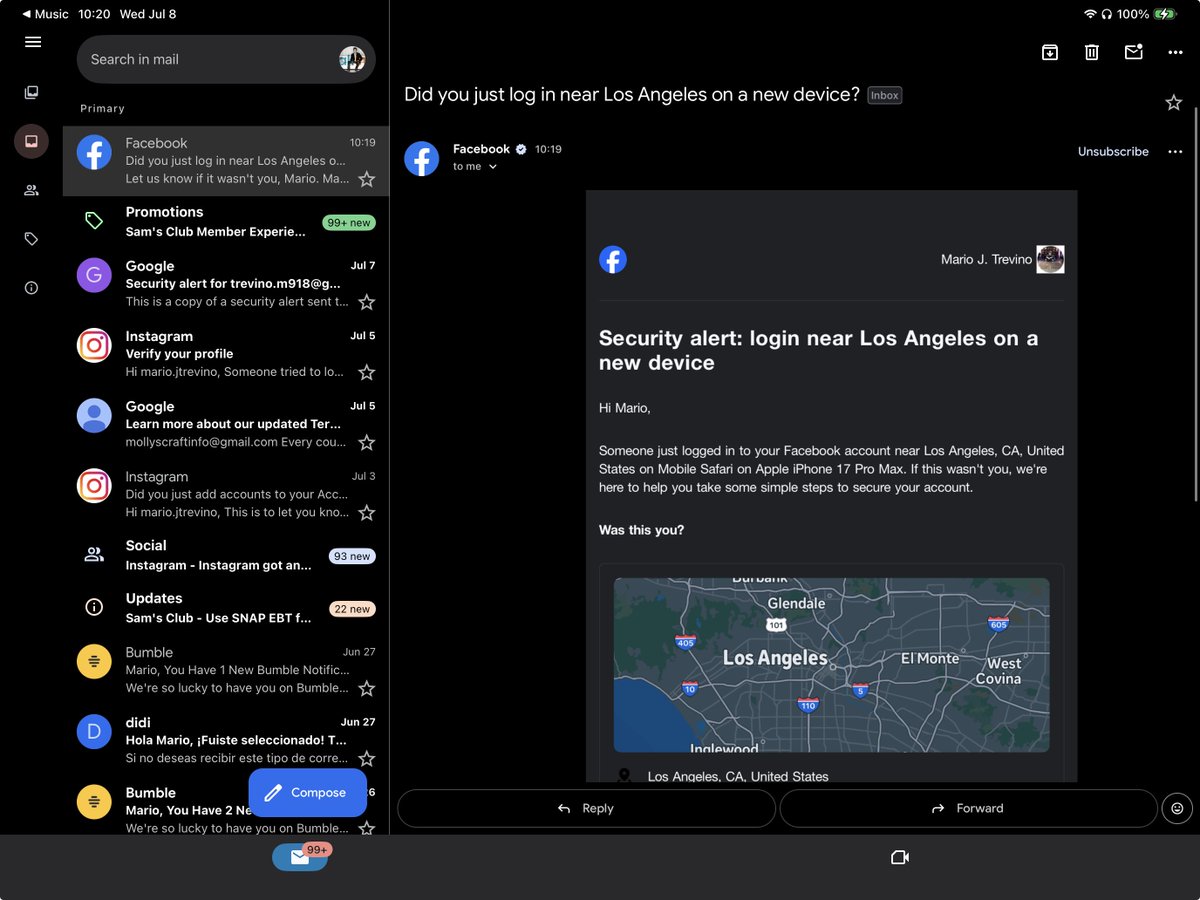This screenshot has width=1200, height=900.
Task: Star the didi email
Action: [367, 758]
